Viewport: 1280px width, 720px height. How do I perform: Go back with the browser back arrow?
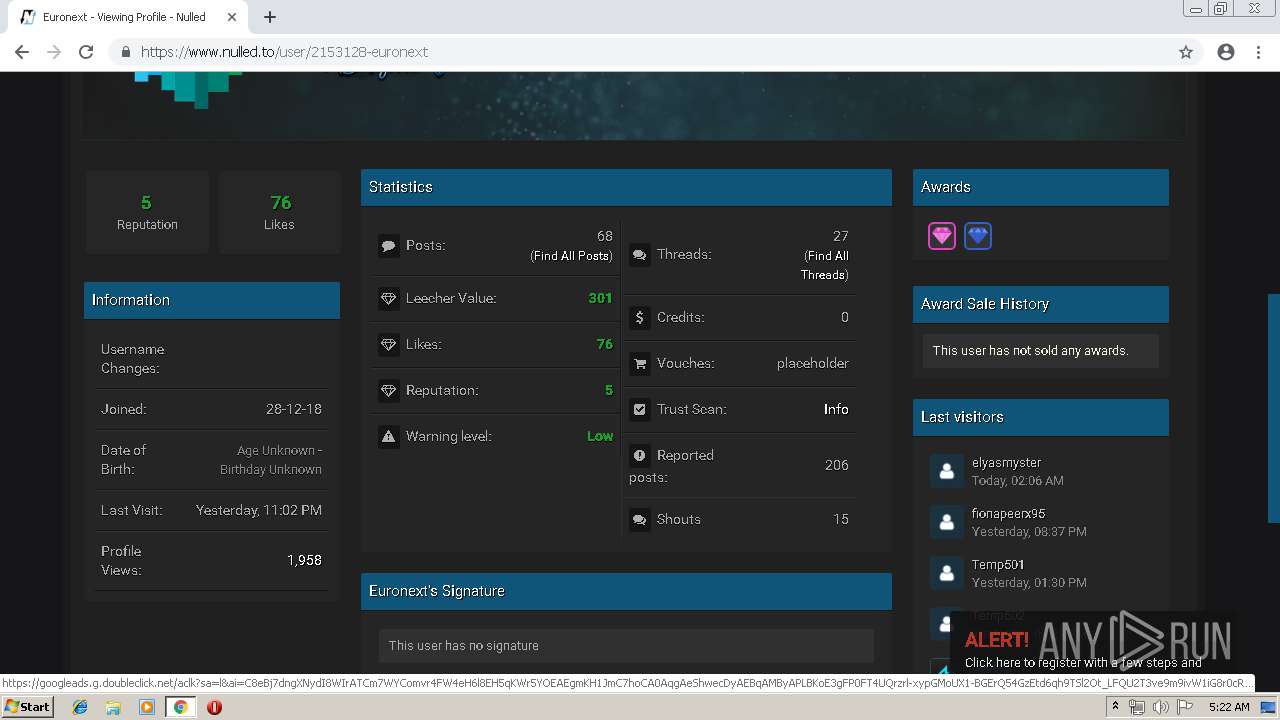coord(22,52)
